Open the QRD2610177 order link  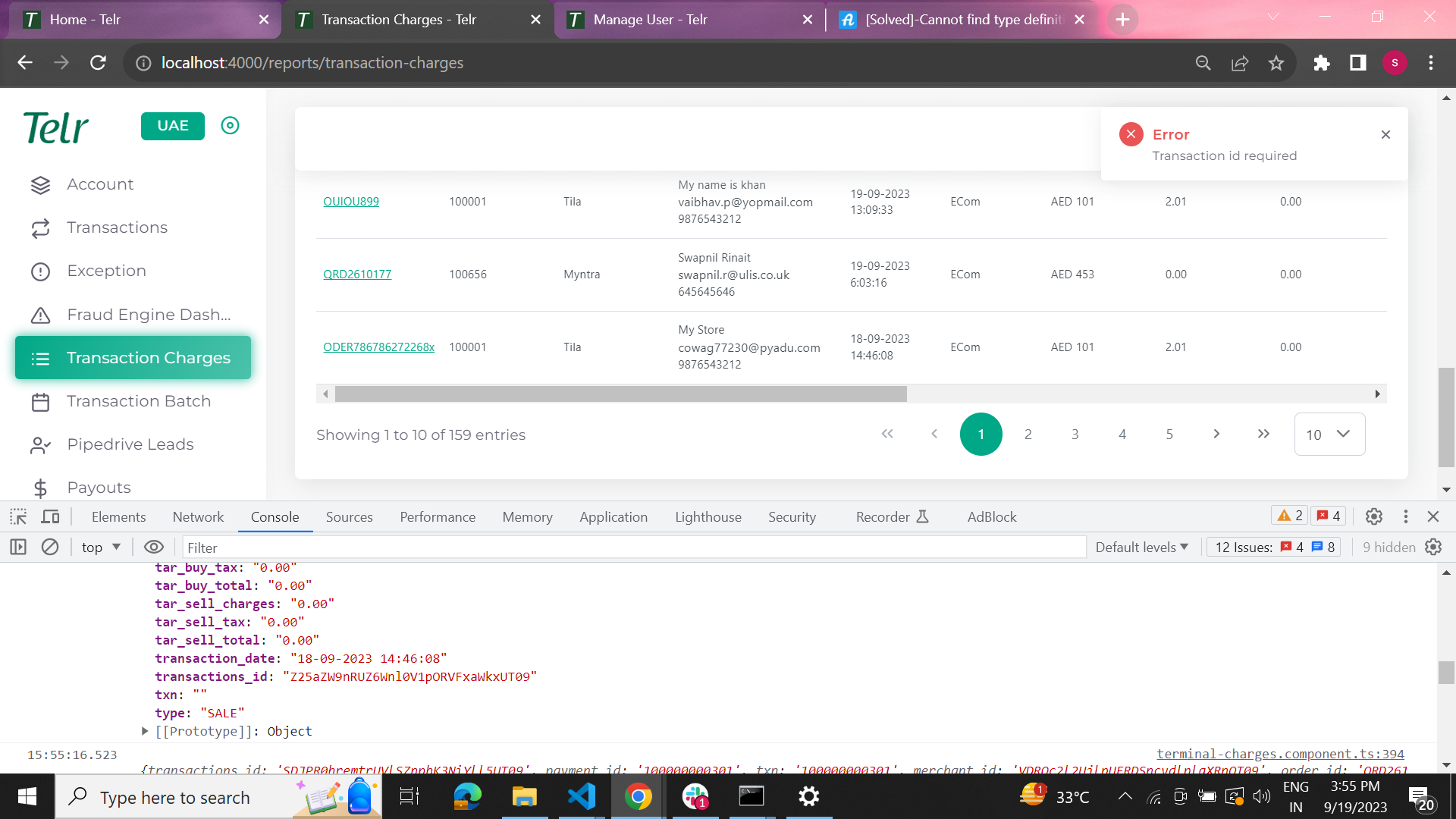357,274
